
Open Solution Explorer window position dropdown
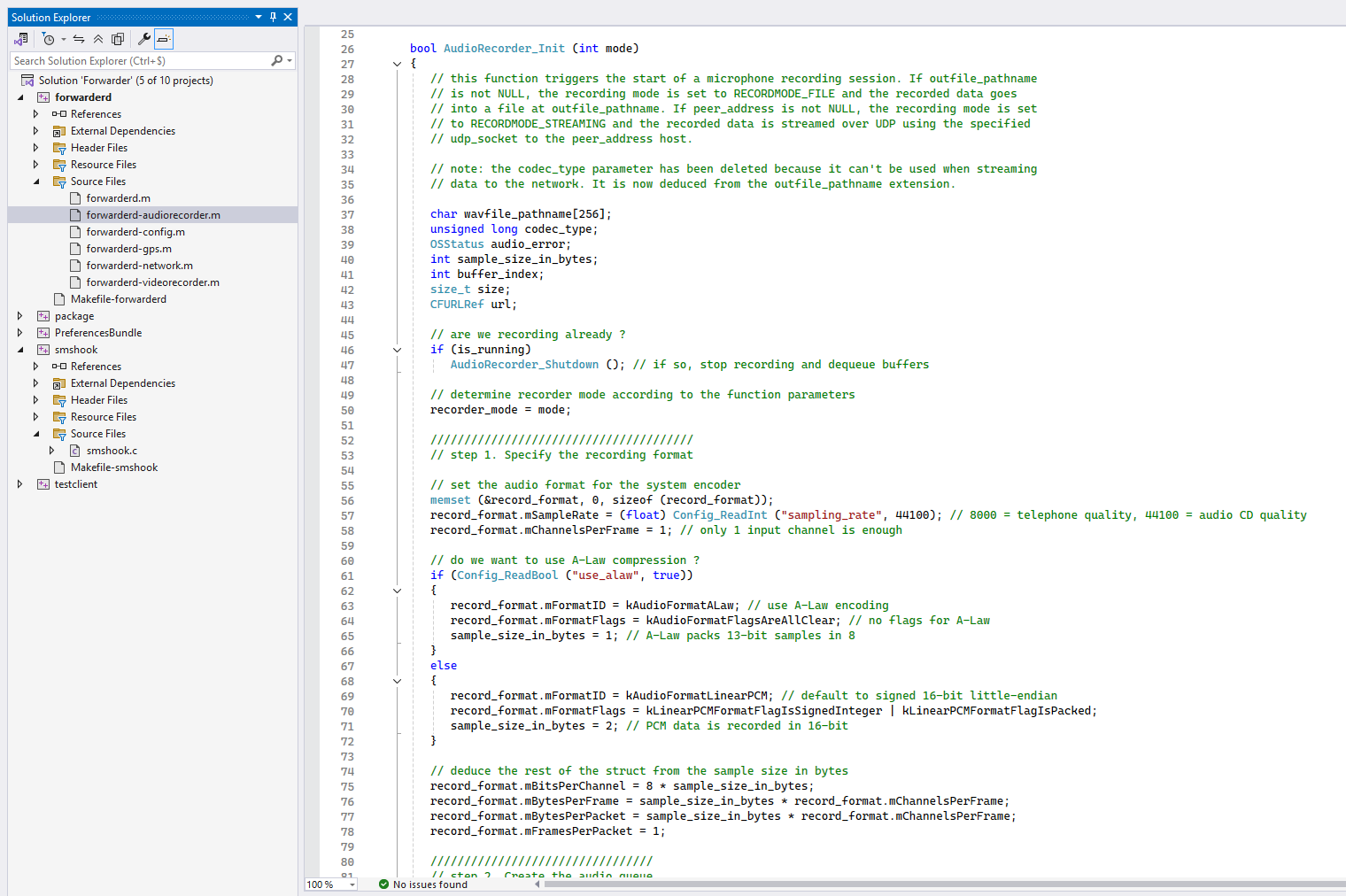(x=259, y=17)
